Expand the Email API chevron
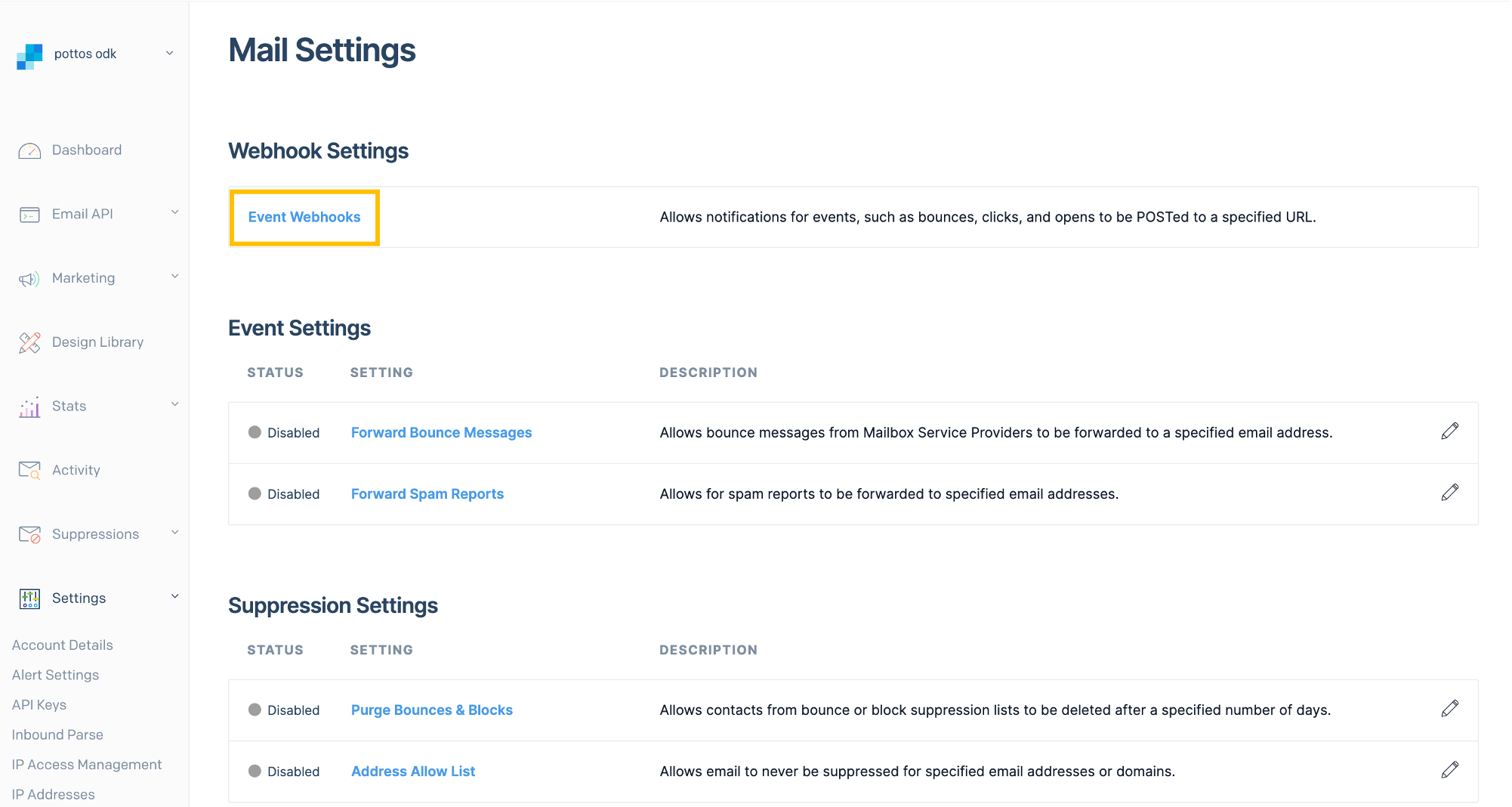The width and height of the screenshot is (1512, 807). (x=174, y=212)
